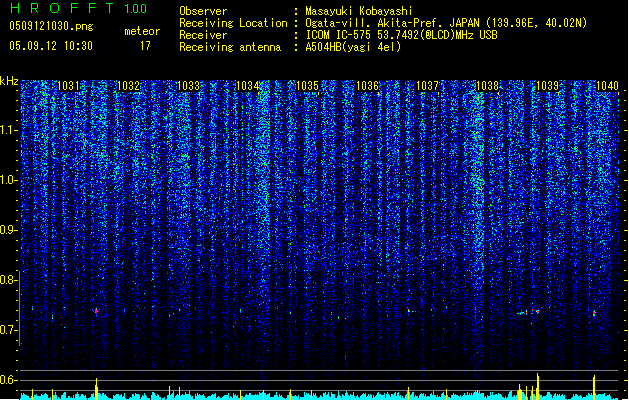Click the red meteor echo near 1040

[x=594, y=313]
